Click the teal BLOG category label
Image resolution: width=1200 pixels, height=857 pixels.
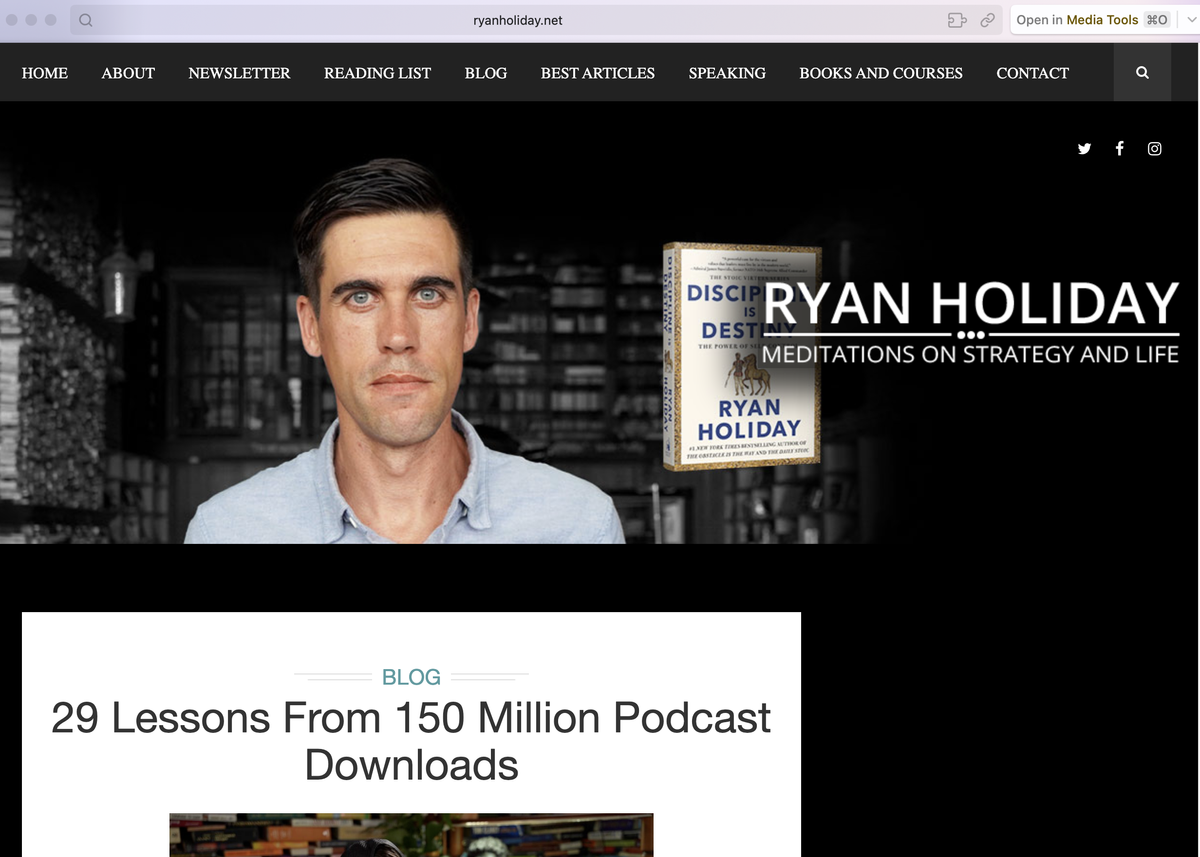point(411,677)
